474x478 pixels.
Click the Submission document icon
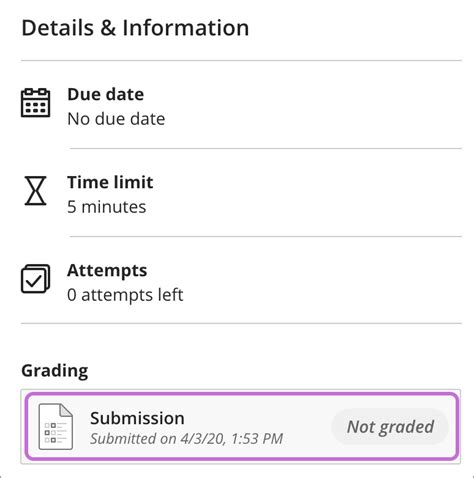pos(55,426)
